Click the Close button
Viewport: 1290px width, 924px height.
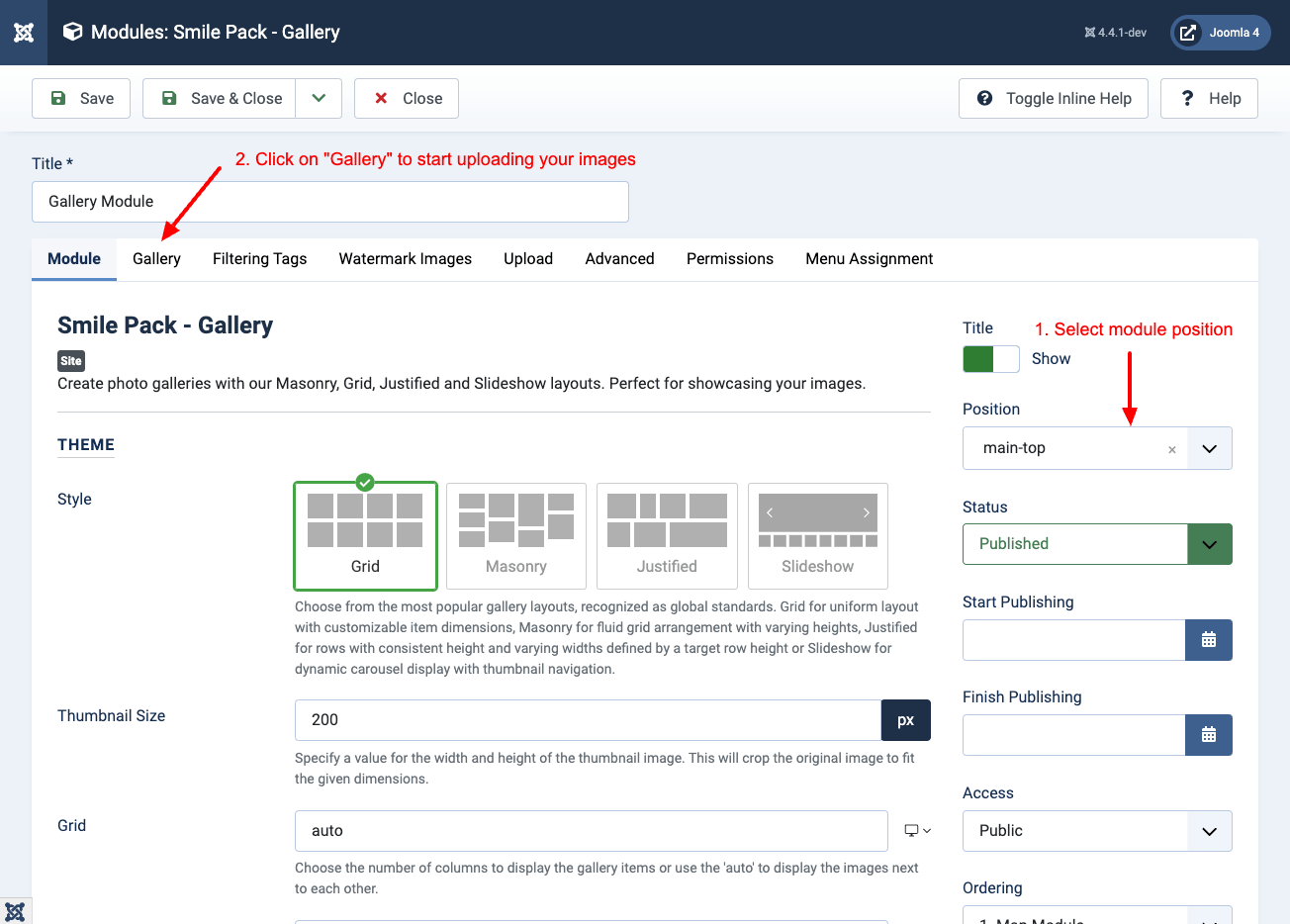coord(407,98)
